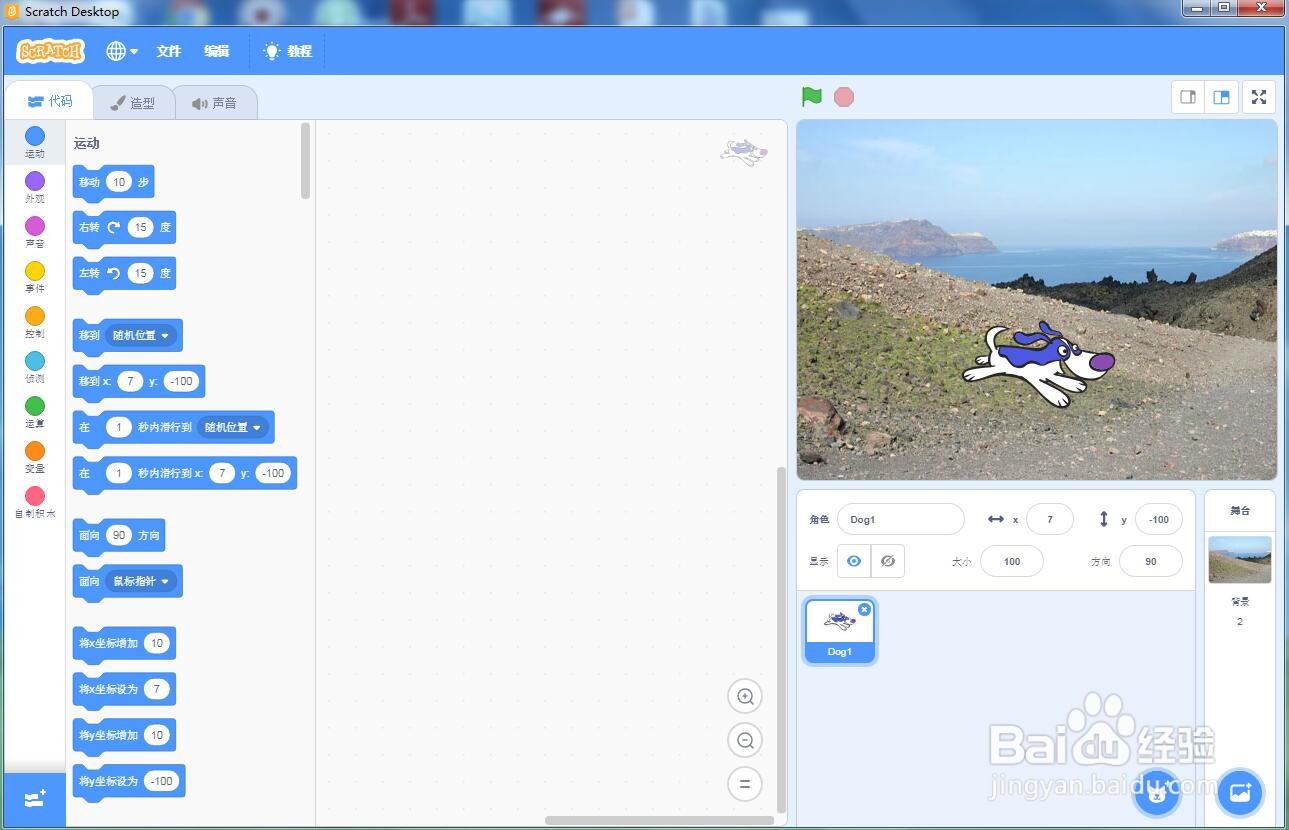Click the block palette vertical scrollbar
Viewport: 1289px width, 830px height.
305,160
